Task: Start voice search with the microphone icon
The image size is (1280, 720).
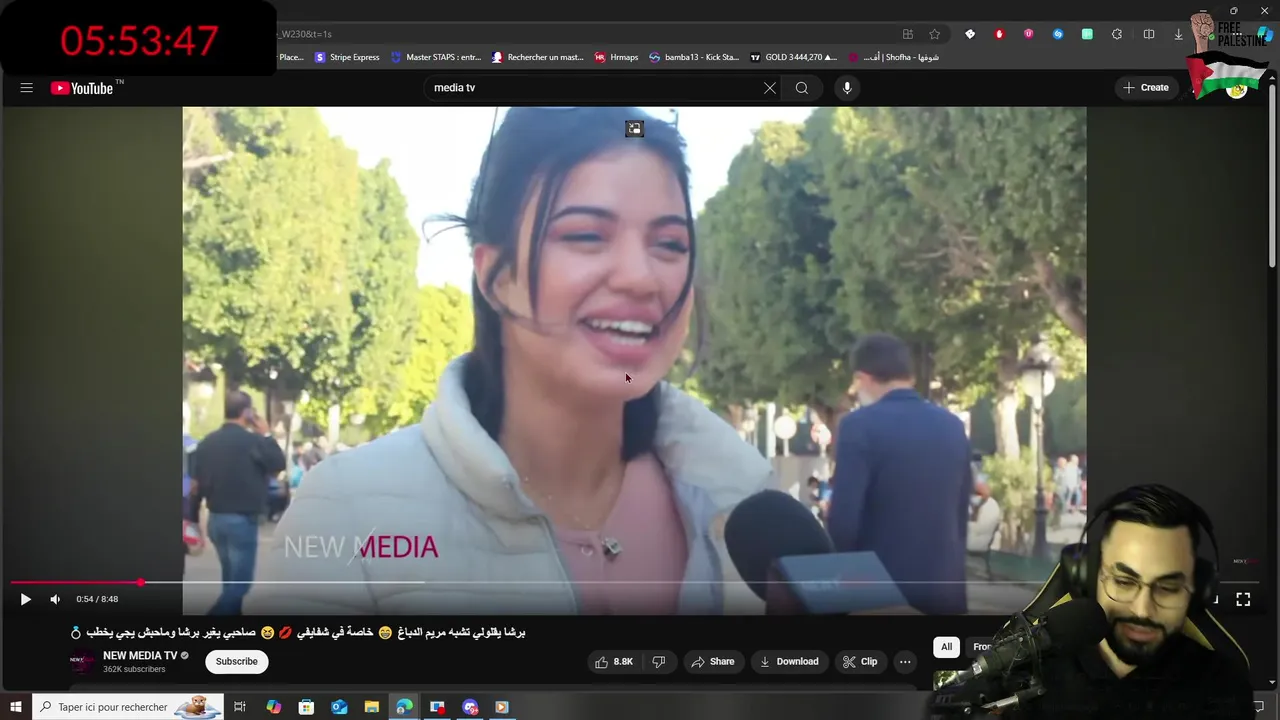Action: pyautogui.click(x=847, y=88)
